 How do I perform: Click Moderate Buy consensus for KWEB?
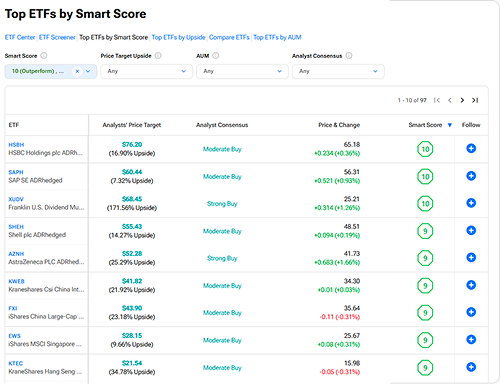click(222, 286)
